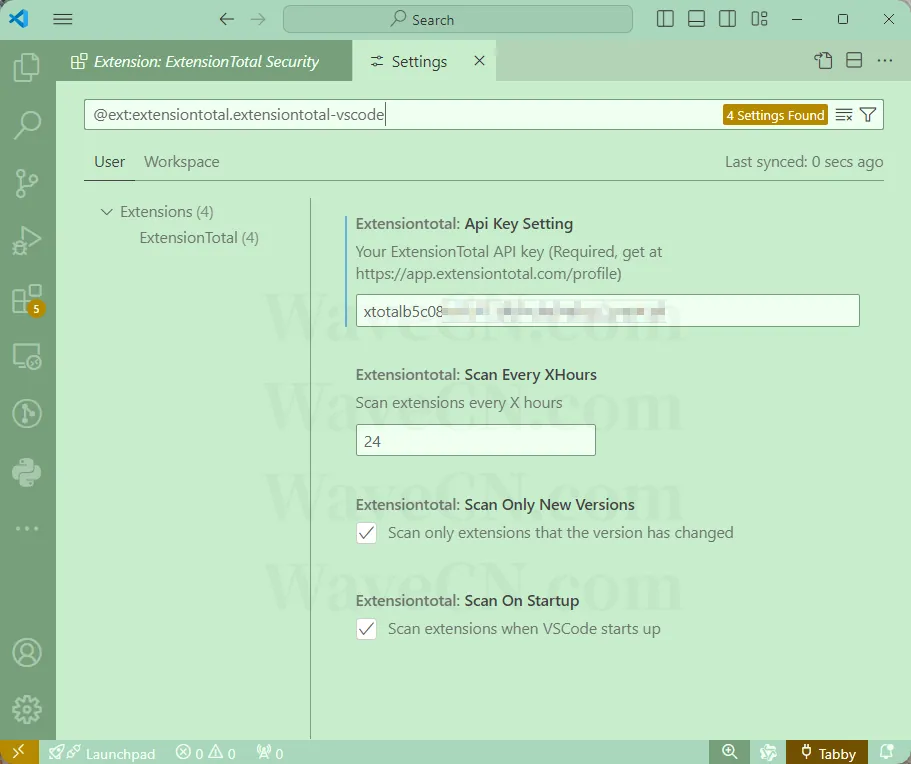This screenshot has width=911, height=764.
Task: Open the circular git branch activity icon
Action: [27, 414]
